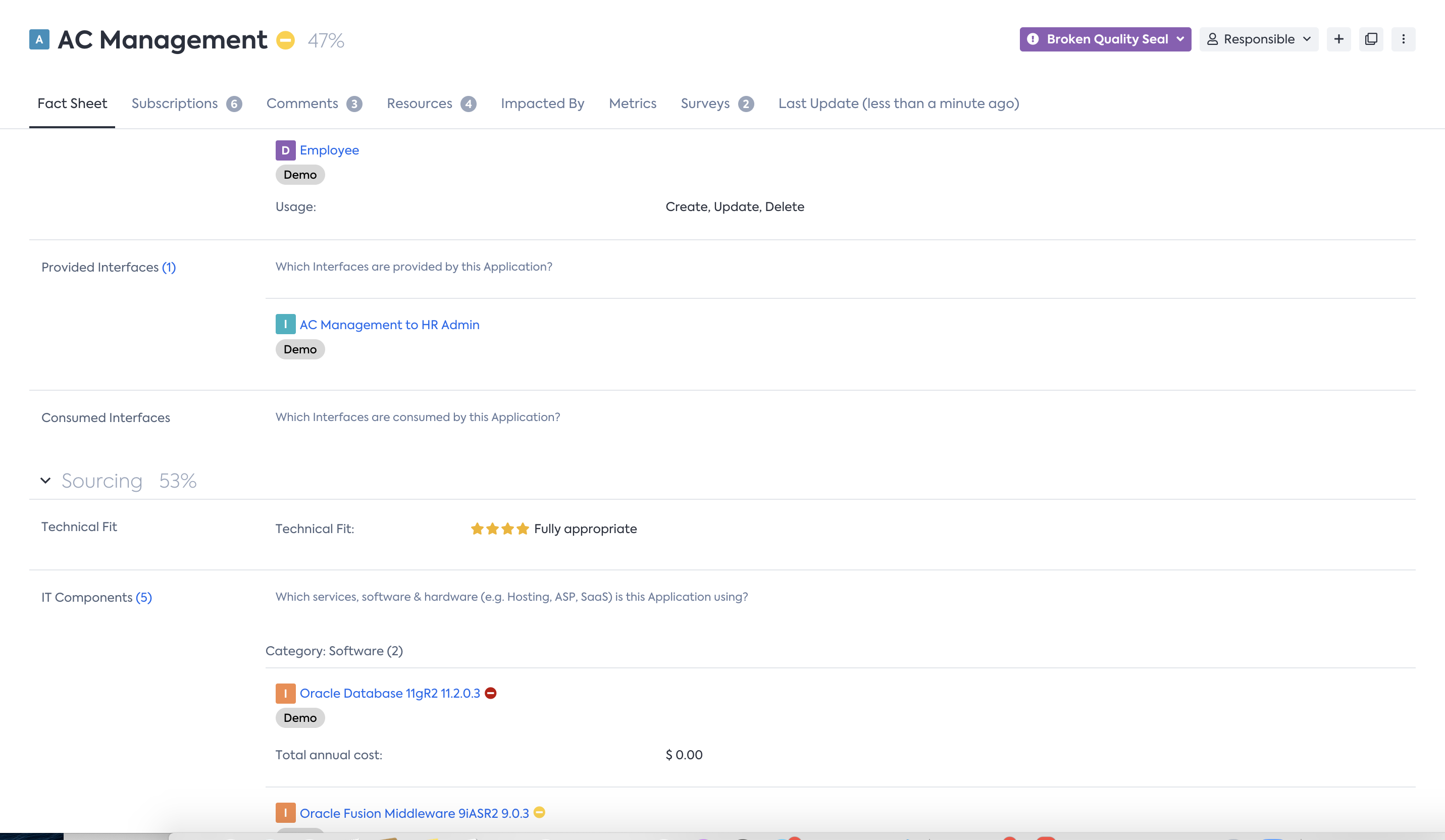
Task: Click the purple 'D' Employee icon
Action: point(285,150)
